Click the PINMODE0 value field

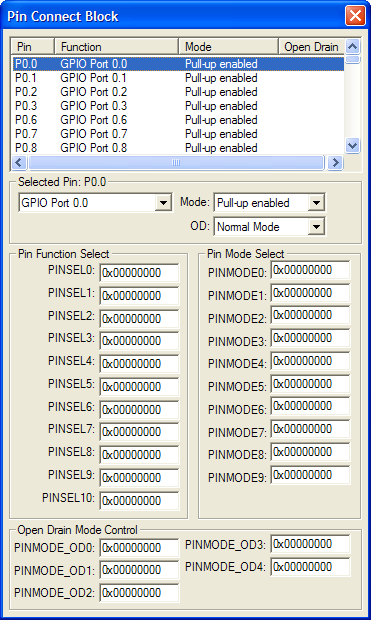pos(310,270)
